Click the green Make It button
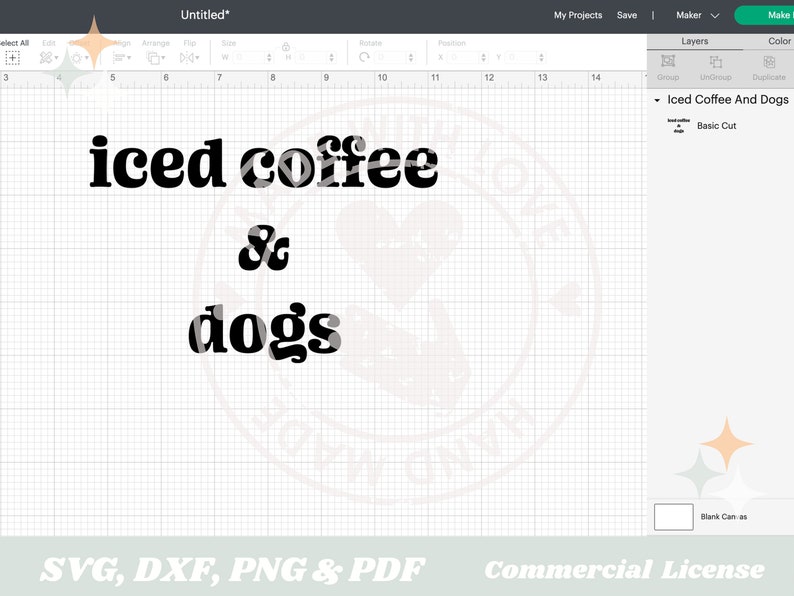Viewport: 794px width, 596px height. tap(765, 15)
